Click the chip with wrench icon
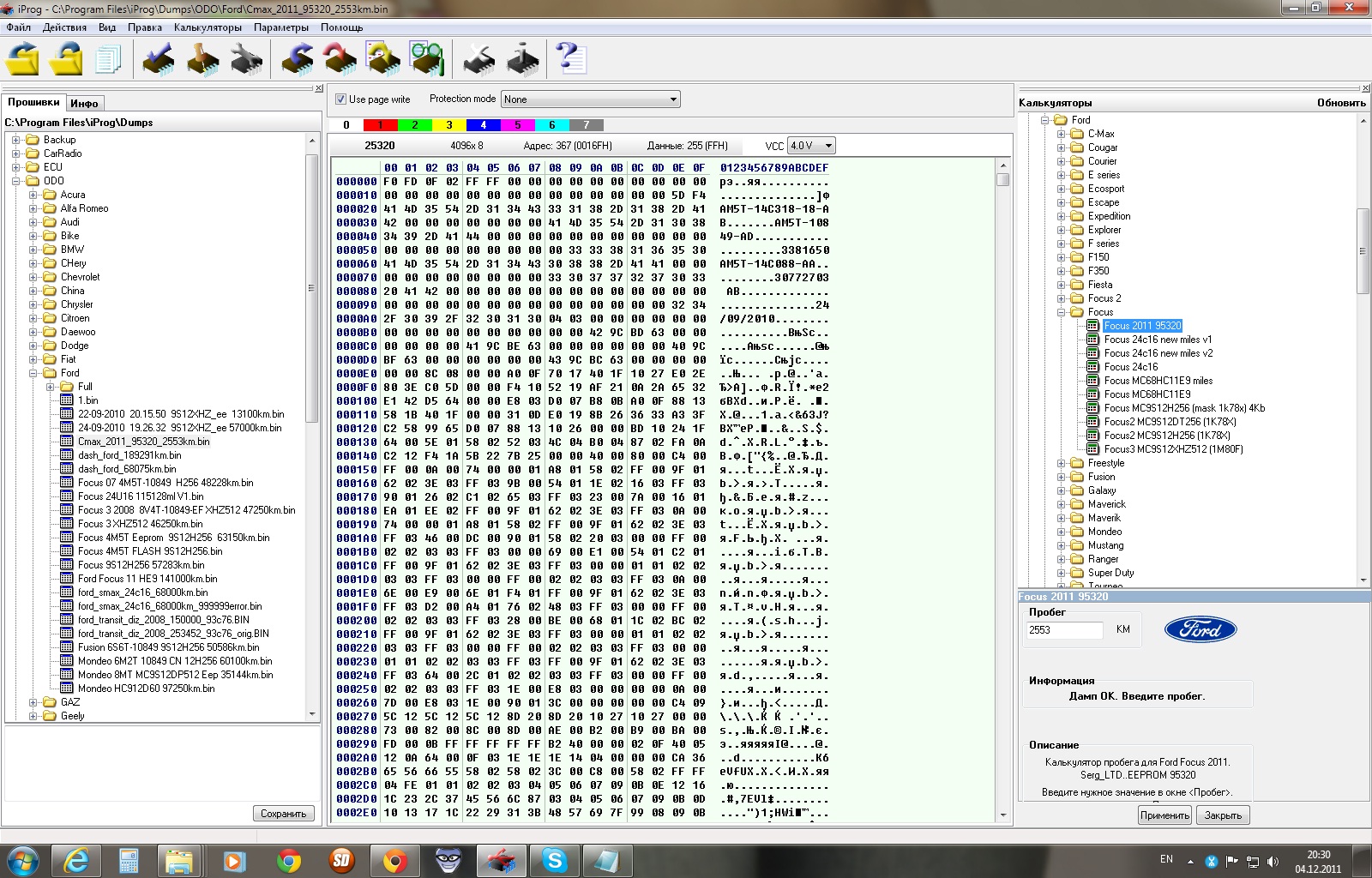Screen dimensions: 1372x878 coord(247,59)
